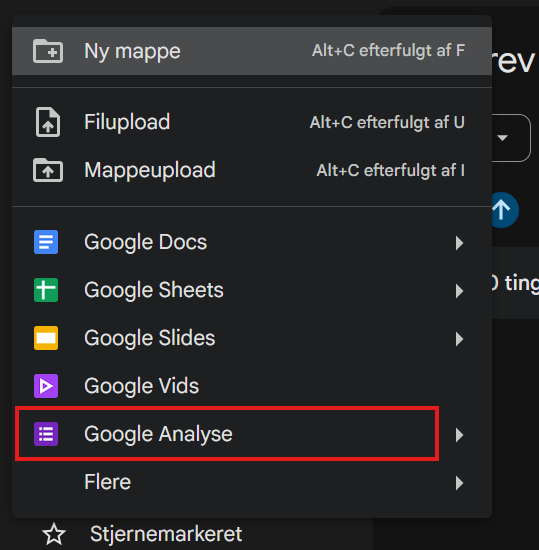Click the green Google Sheets icon
The image size is (539, 550).
click(46, 290)
